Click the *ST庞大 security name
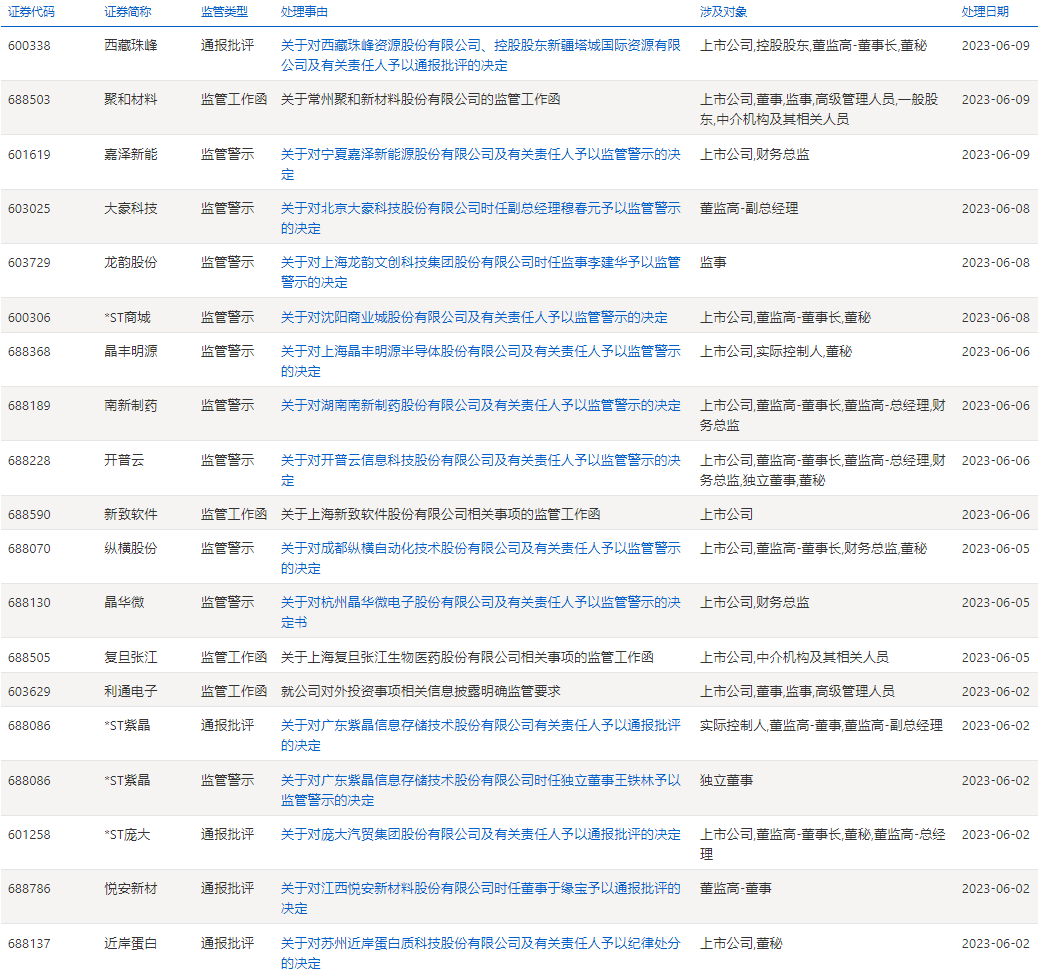 [x=127, y=835]
